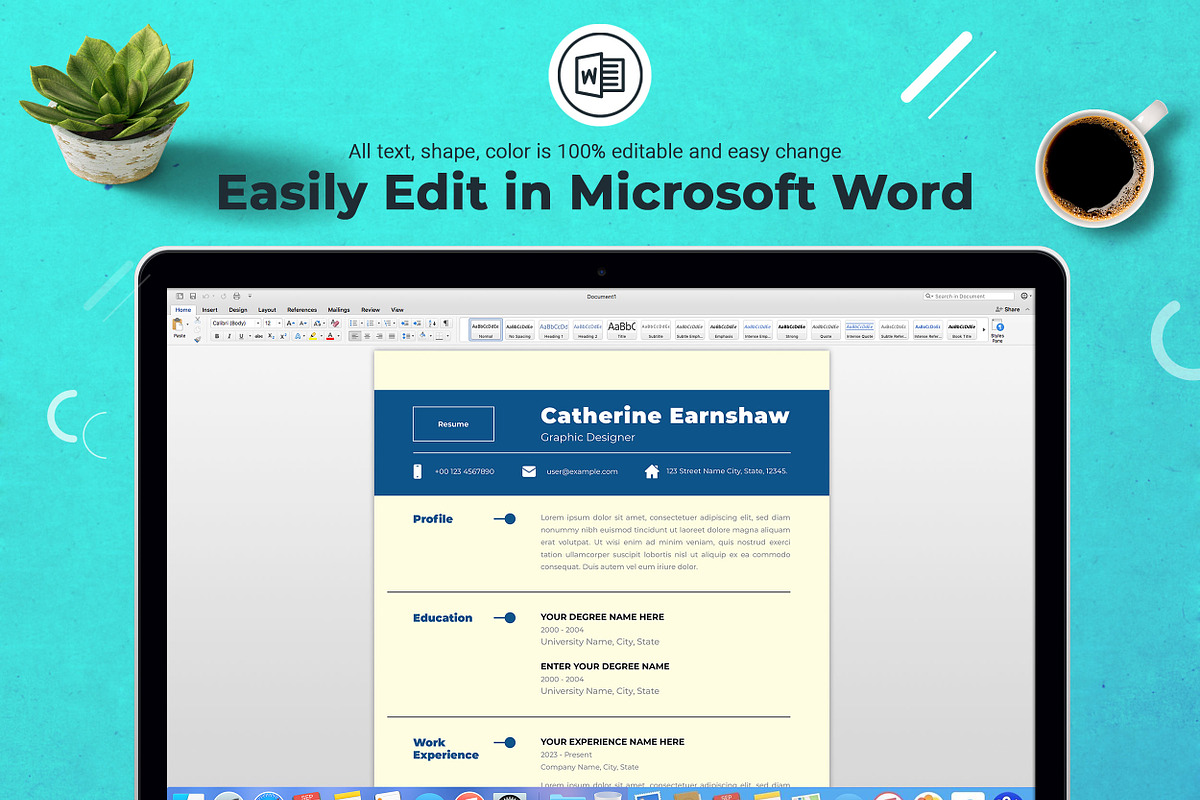Click the Decrease Indent icon
Viewport: 1200px width, 800px height.
(x=404, y=323)
